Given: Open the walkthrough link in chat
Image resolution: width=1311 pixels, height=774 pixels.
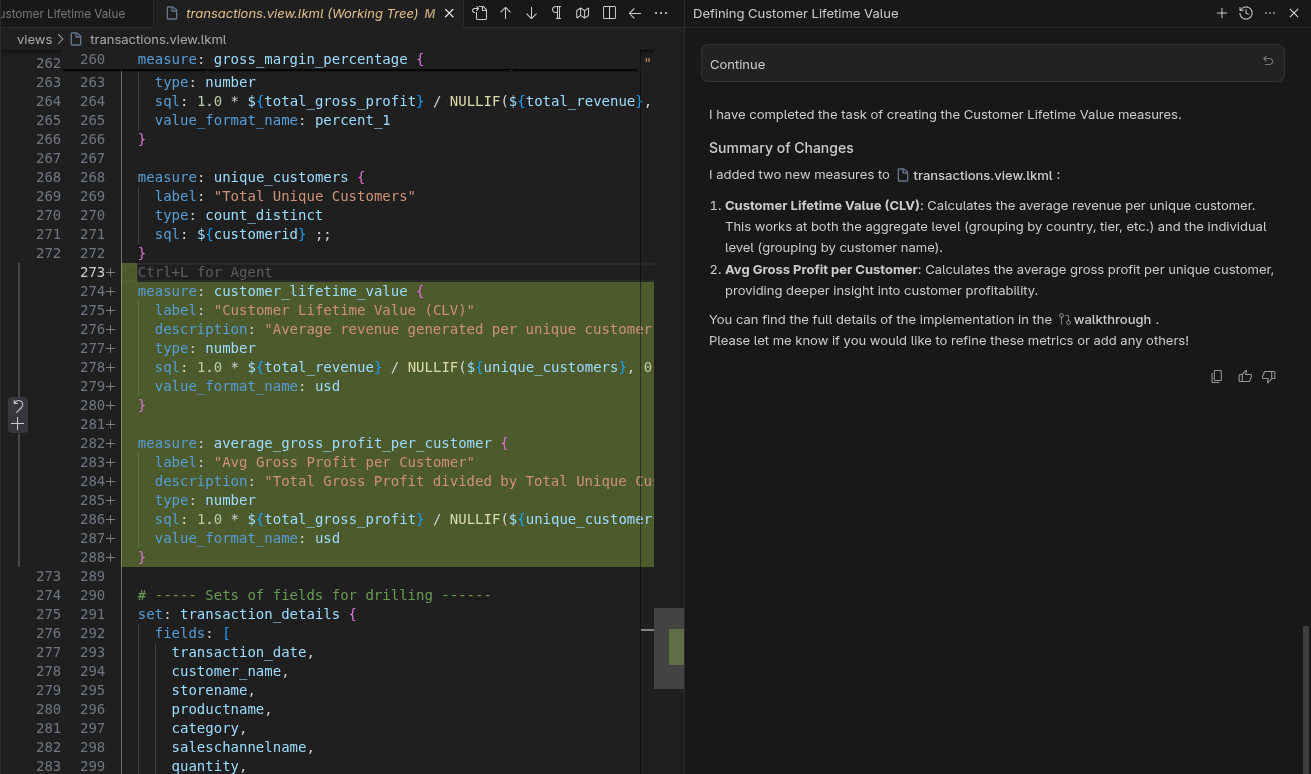Looking at the screenshot, I should [1112, 320].
